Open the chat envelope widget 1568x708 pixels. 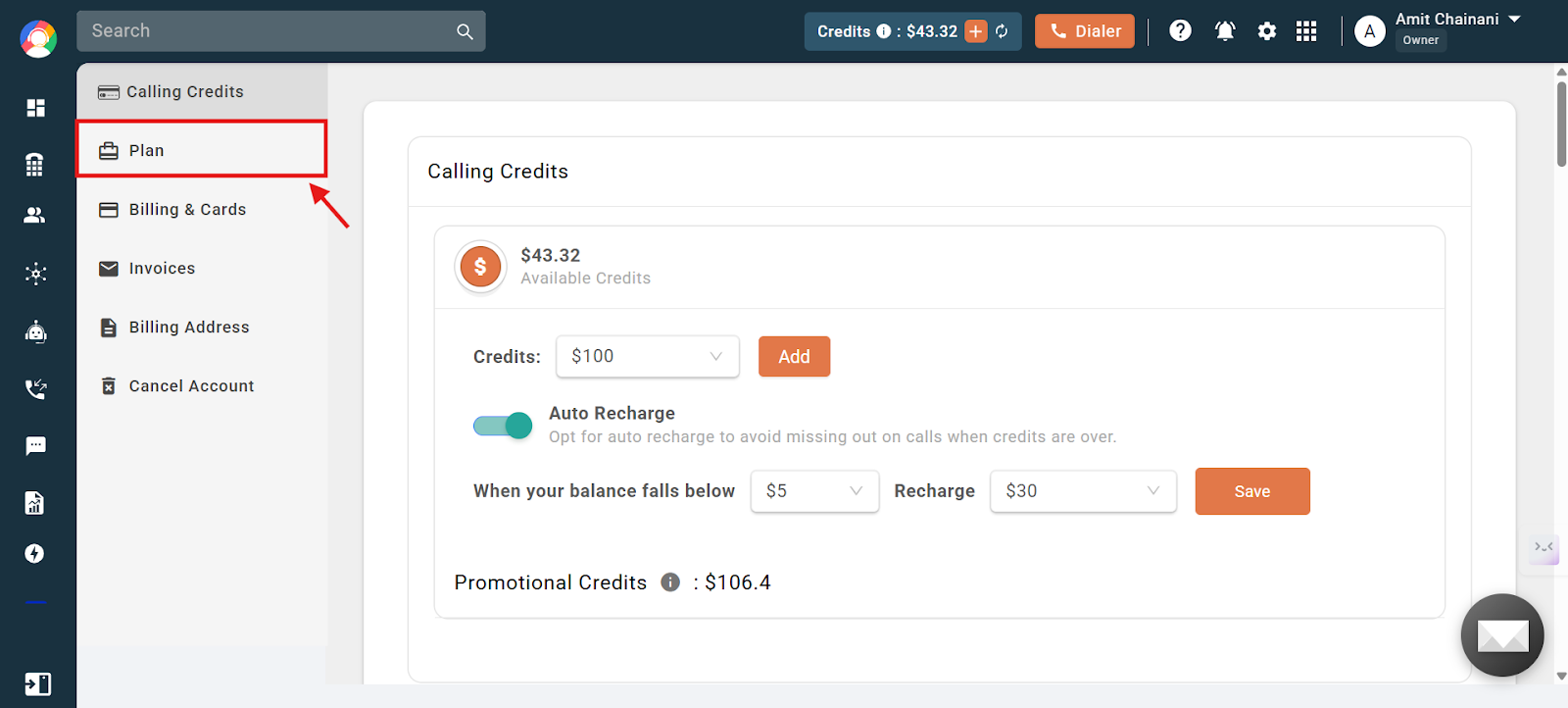click(1502, 635)
